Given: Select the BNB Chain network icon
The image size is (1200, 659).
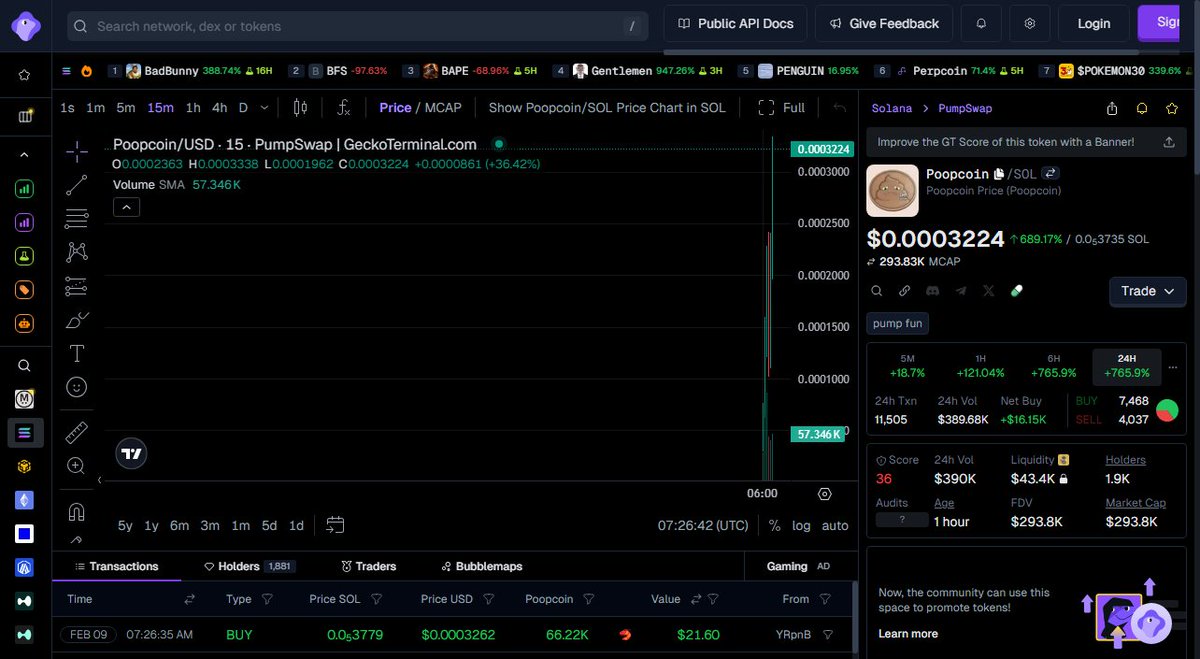Looking at the screenshot, I should (25, 466).
